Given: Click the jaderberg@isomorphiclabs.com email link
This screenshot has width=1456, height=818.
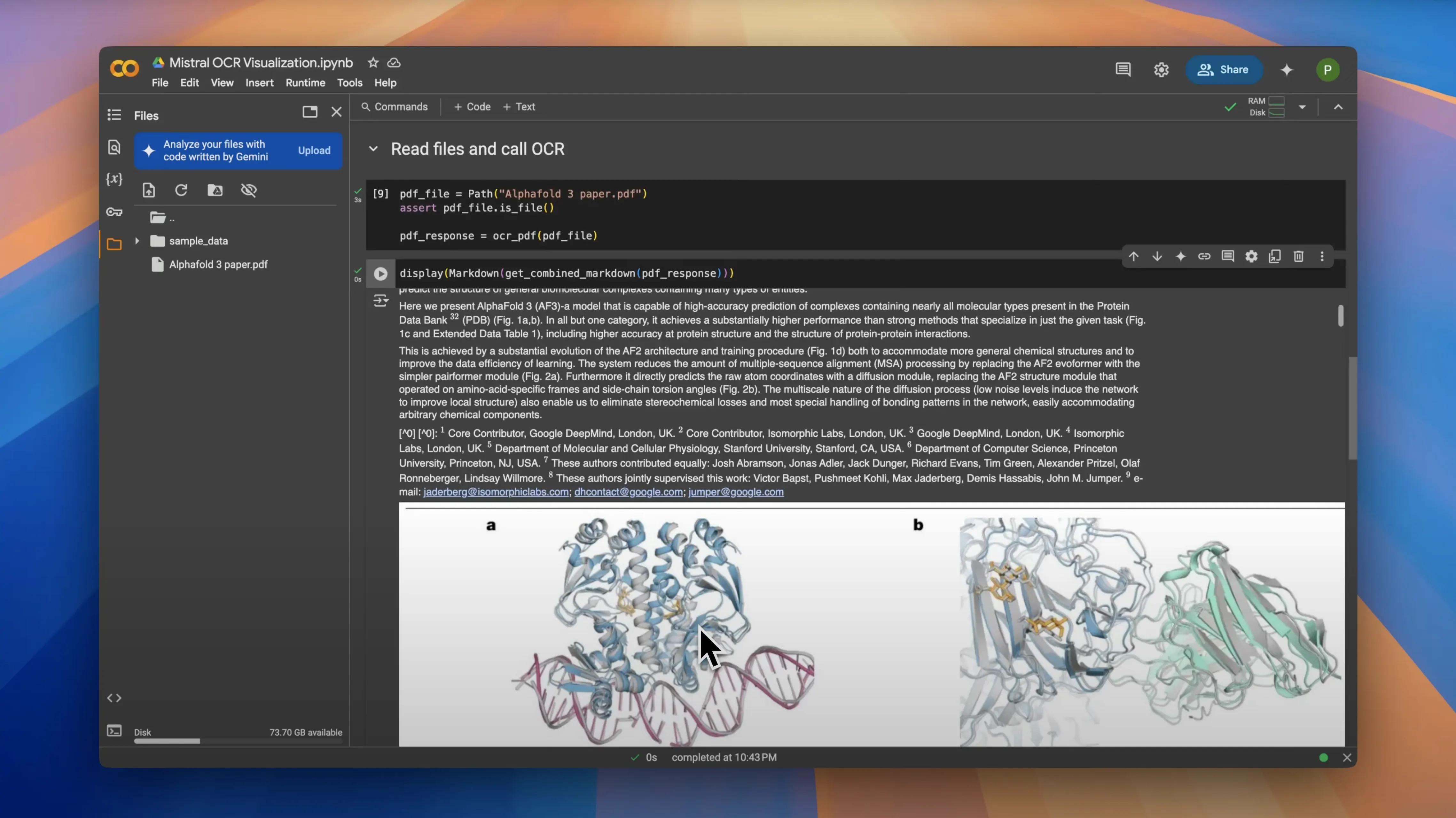Looking at the screenshot, I should (x=496, y=492).
